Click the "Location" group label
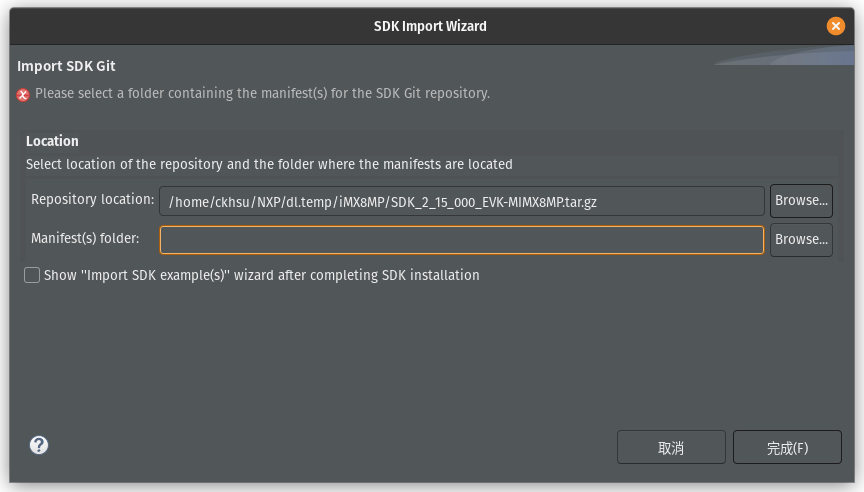This screenshot has width=864, height=492. (x=52, y=141)
